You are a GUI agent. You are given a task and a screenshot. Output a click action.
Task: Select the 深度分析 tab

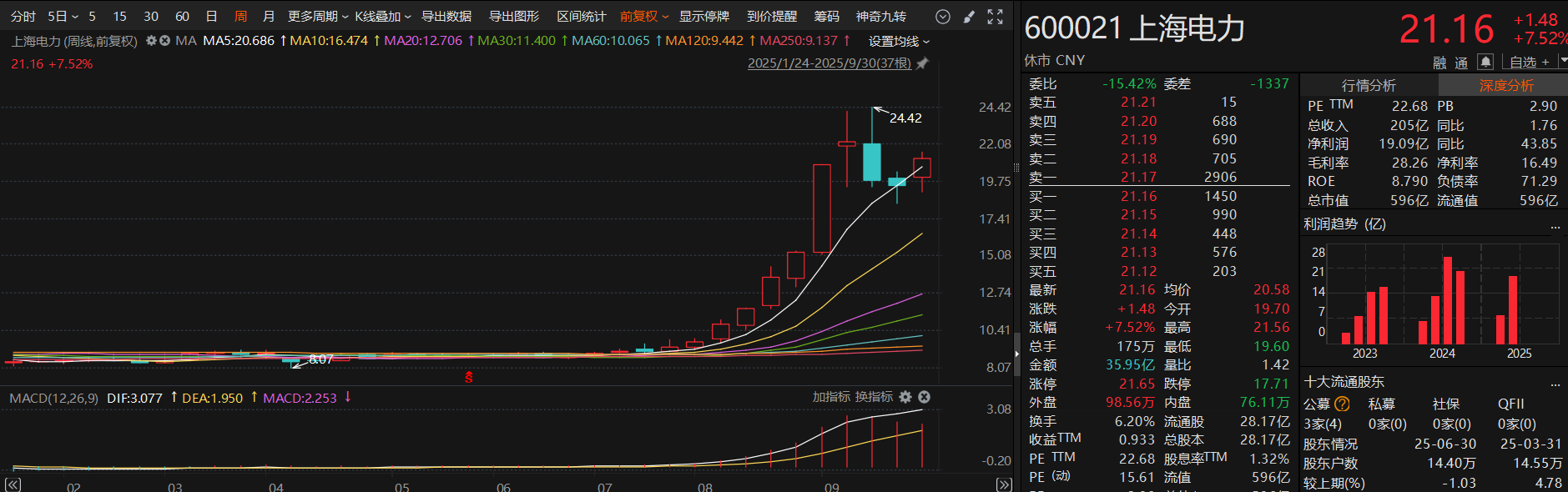coord(1506,85)
